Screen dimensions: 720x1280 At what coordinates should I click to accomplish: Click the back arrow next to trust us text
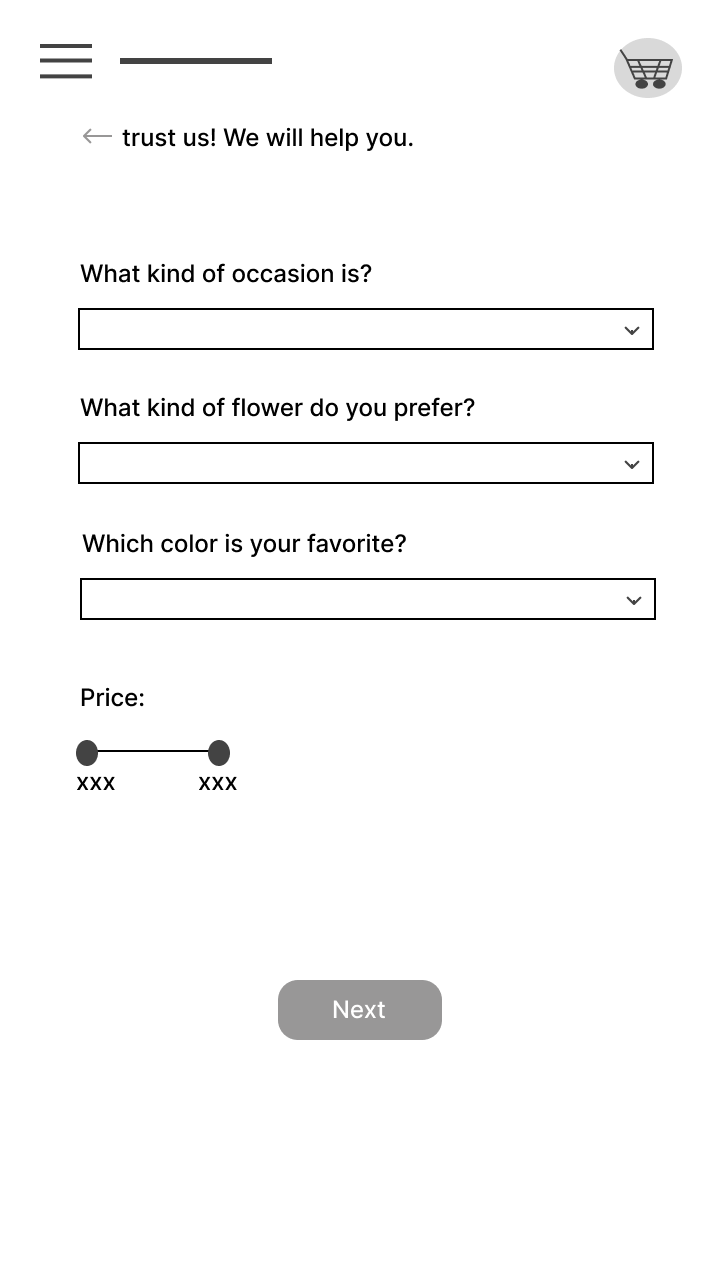pyautogui.click(x=95, y=137)
